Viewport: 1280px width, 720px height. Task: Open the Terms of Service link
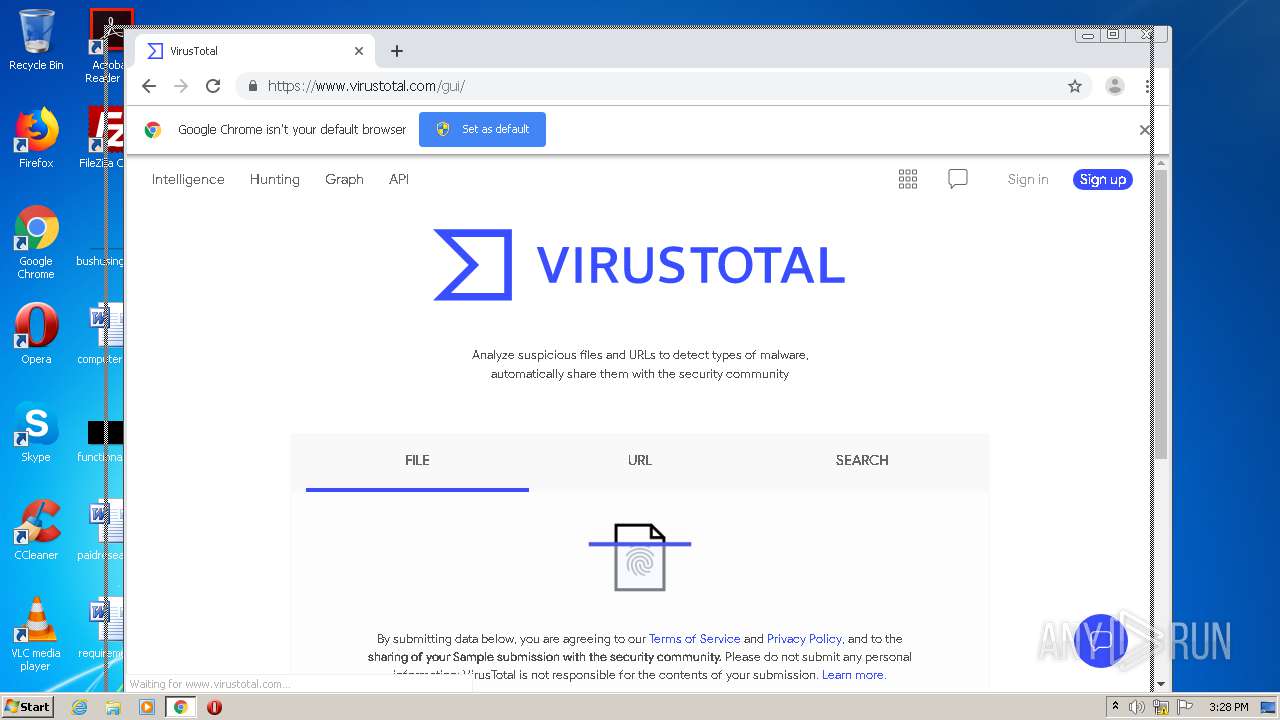tap(694, 639)
